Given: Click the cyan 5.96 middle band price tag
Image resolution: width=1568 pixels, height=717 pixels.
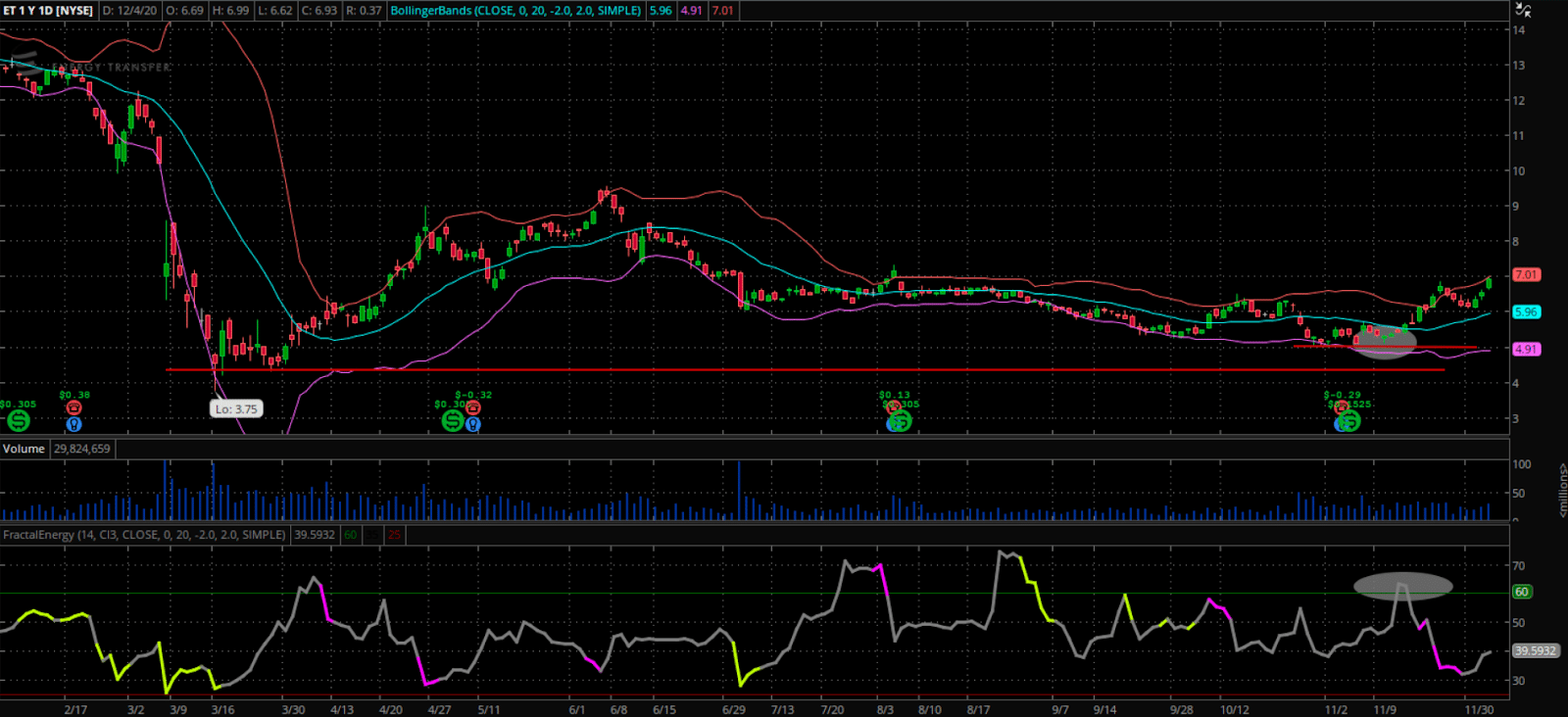Looking at the screenshot, I should click(1526, 312).
